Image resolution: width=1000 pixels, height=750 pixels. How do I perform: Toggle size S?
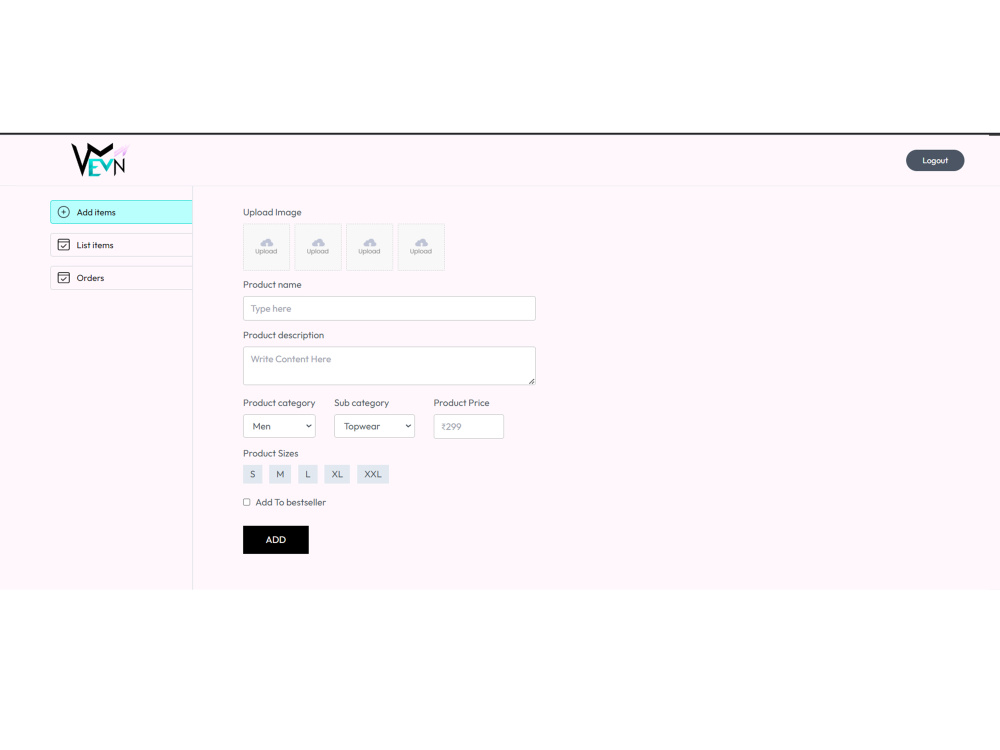coord(253,474)
